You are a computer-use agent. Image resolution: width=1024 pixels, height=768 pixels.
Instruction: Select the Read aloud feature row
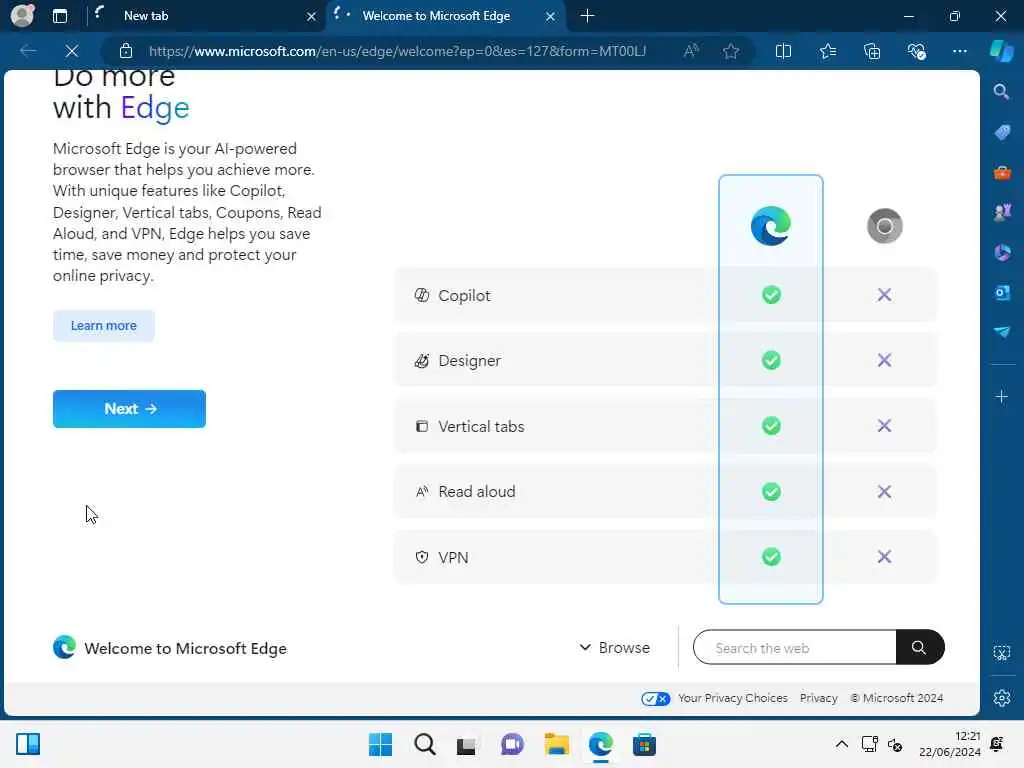[665, 491]
